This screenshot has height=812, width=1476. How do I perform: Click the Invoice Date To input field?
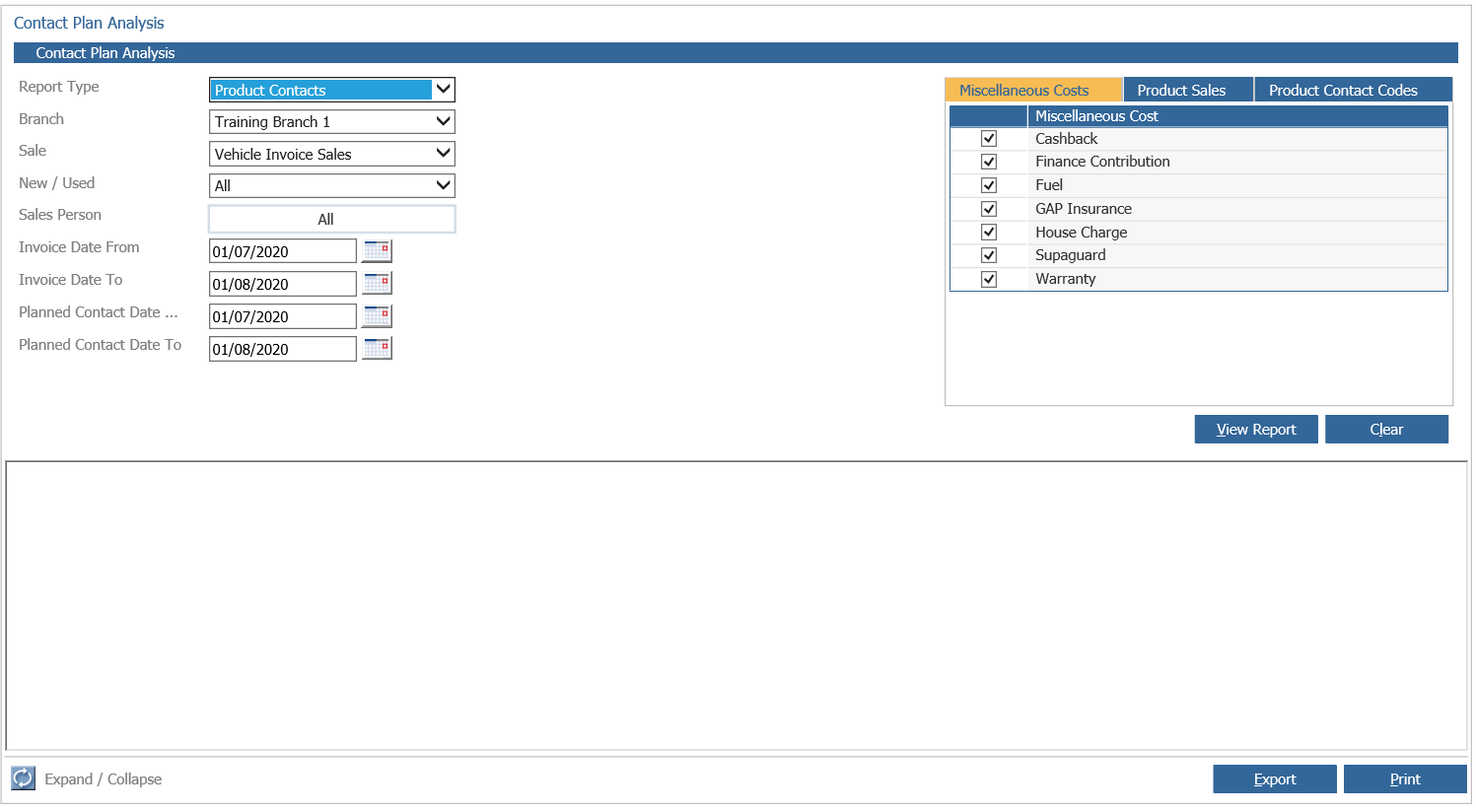click(283, 284)
